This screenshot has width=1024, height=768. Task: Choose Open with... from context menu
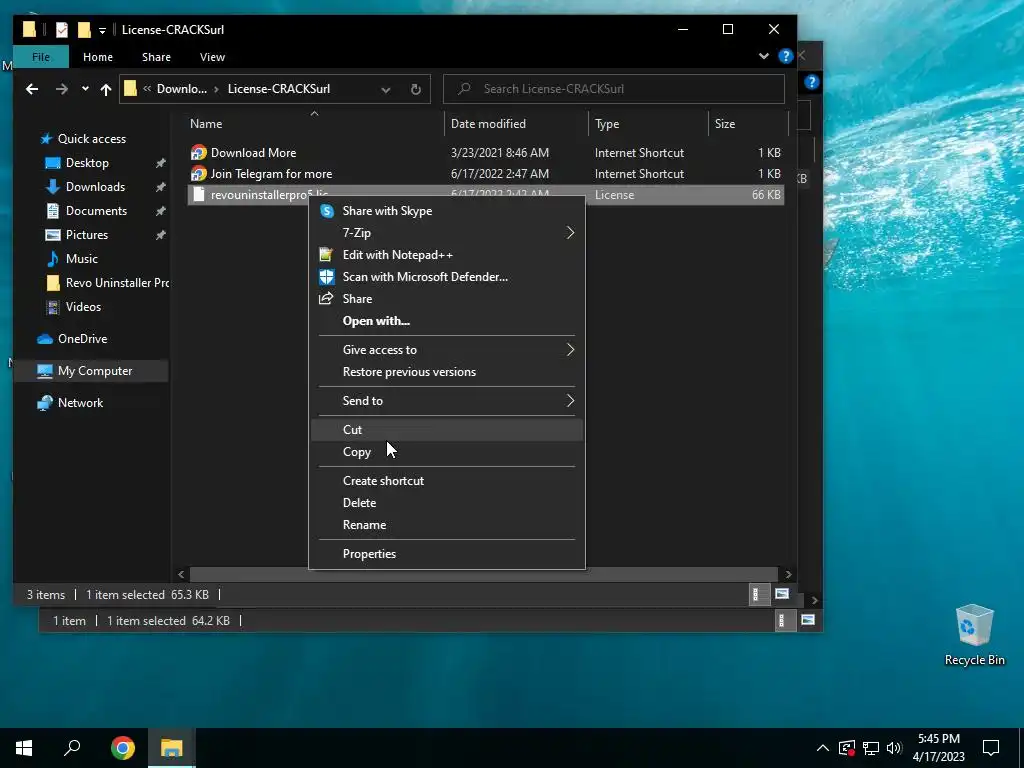(447, 321)
